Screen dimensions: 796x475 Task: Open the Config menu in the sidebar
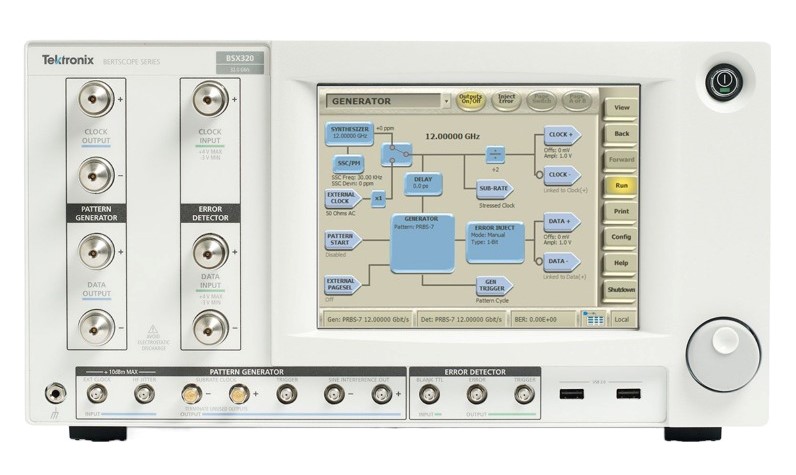(621, 237)
